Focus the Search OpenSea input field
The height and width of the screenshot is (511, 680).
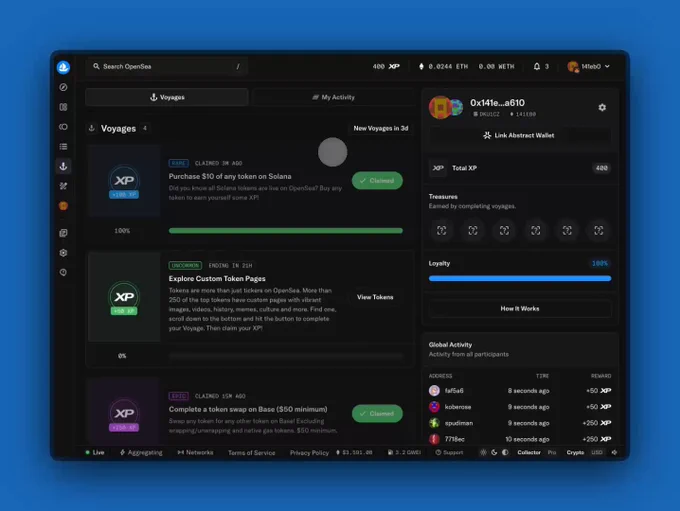coord(167,66)
